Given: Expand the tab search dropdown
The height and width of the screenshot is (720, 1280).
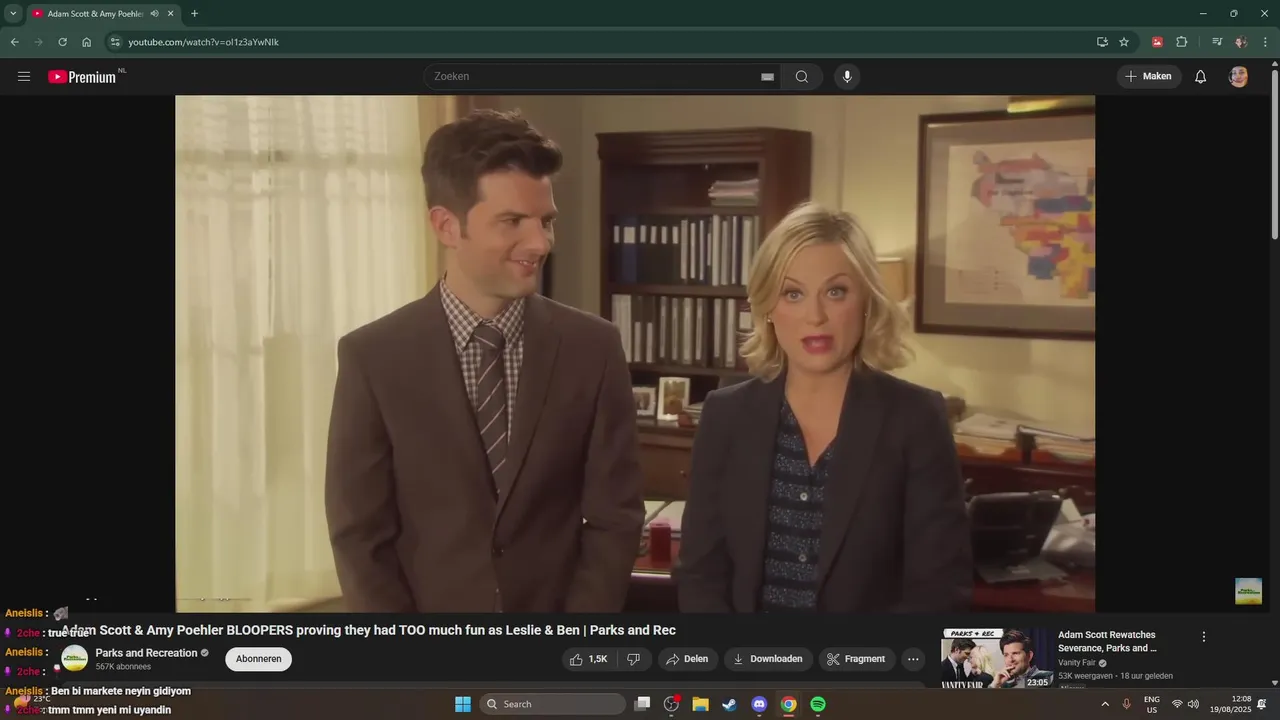Looking at the screenshot, I should 13,14.
